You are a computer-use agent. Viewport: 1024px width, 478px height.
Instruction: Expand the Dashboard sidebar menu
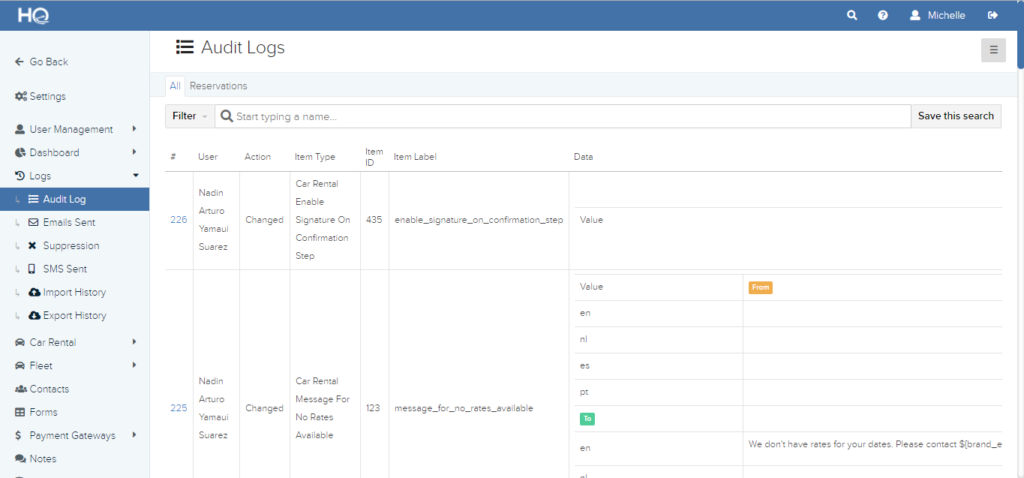click(74, 153)
